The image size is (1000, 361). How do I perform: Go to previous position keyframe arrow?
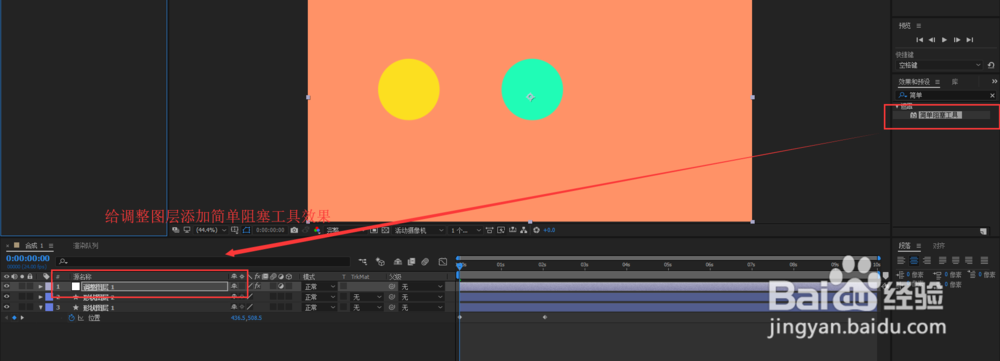(x=6, y=318)
